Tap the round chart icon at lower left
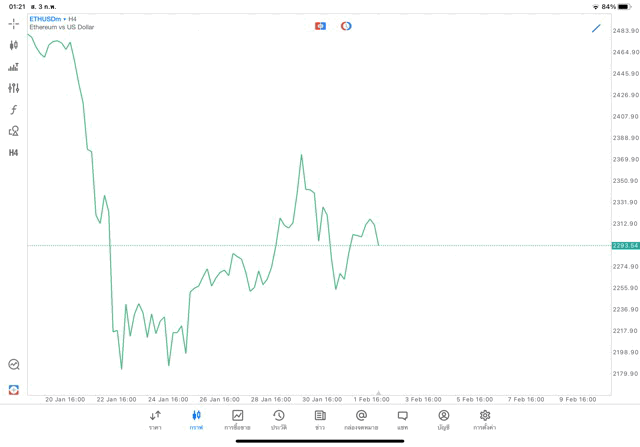This screenshot has width=640, height=447. (14, 365)
